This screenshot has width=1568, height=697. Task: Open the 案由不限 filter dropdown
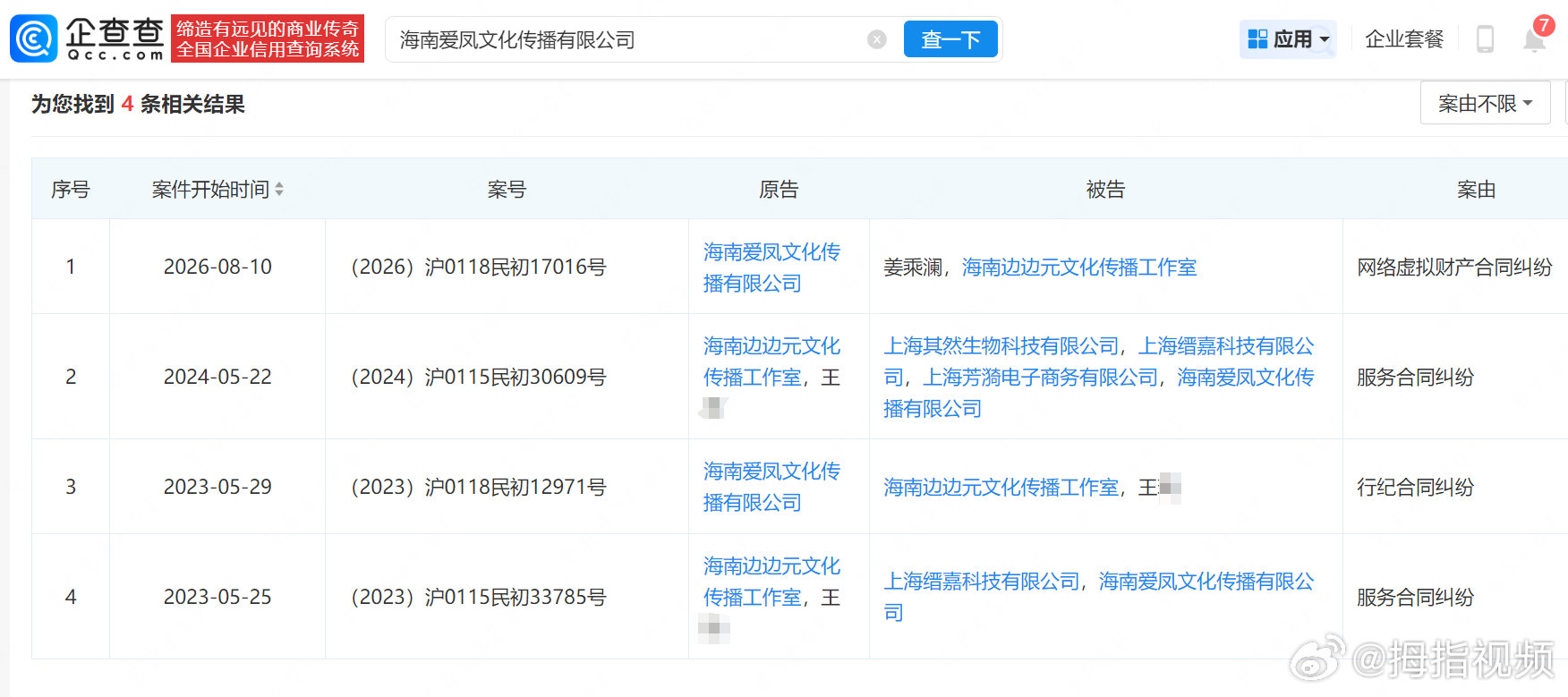[x=1485, y=104]
